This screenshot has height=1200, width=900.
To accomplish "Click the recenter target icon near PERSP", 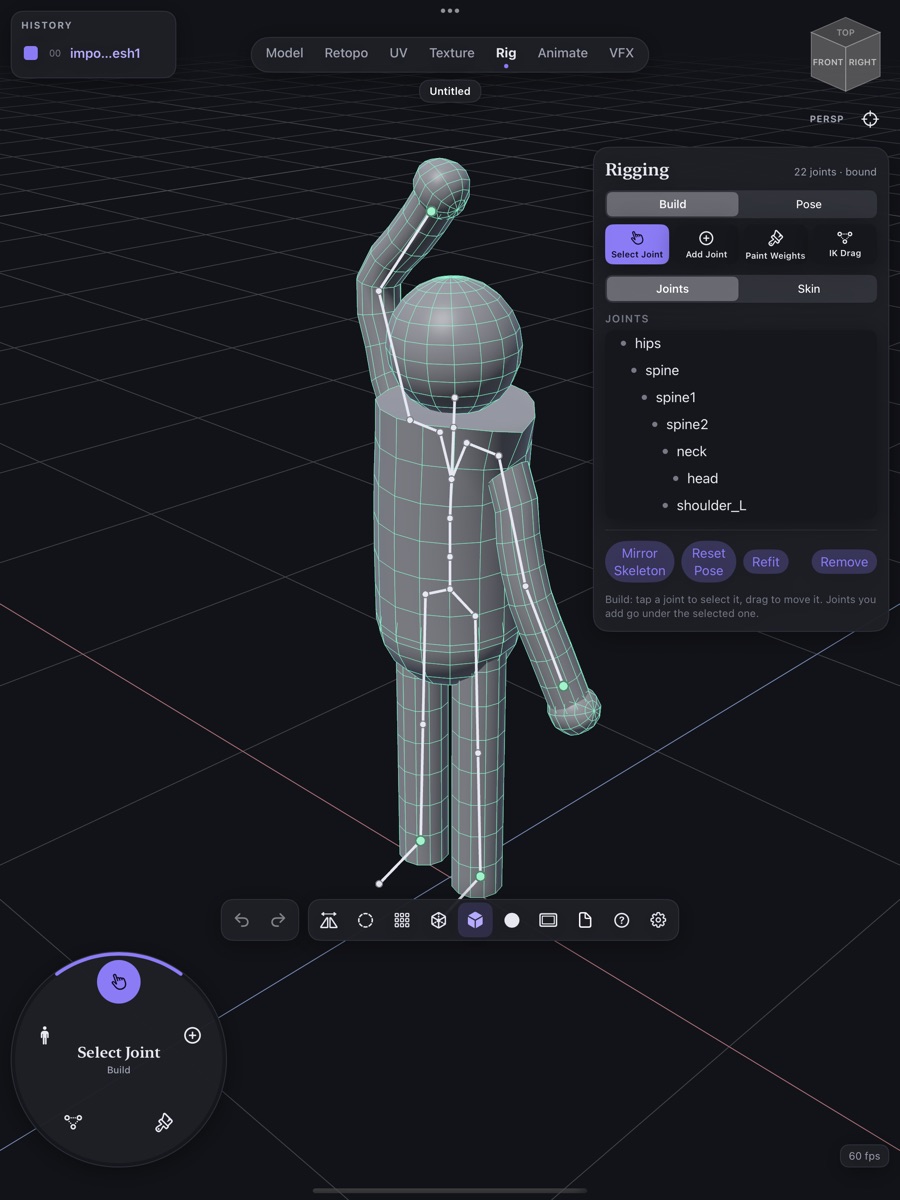I will (x=870, y=119).
